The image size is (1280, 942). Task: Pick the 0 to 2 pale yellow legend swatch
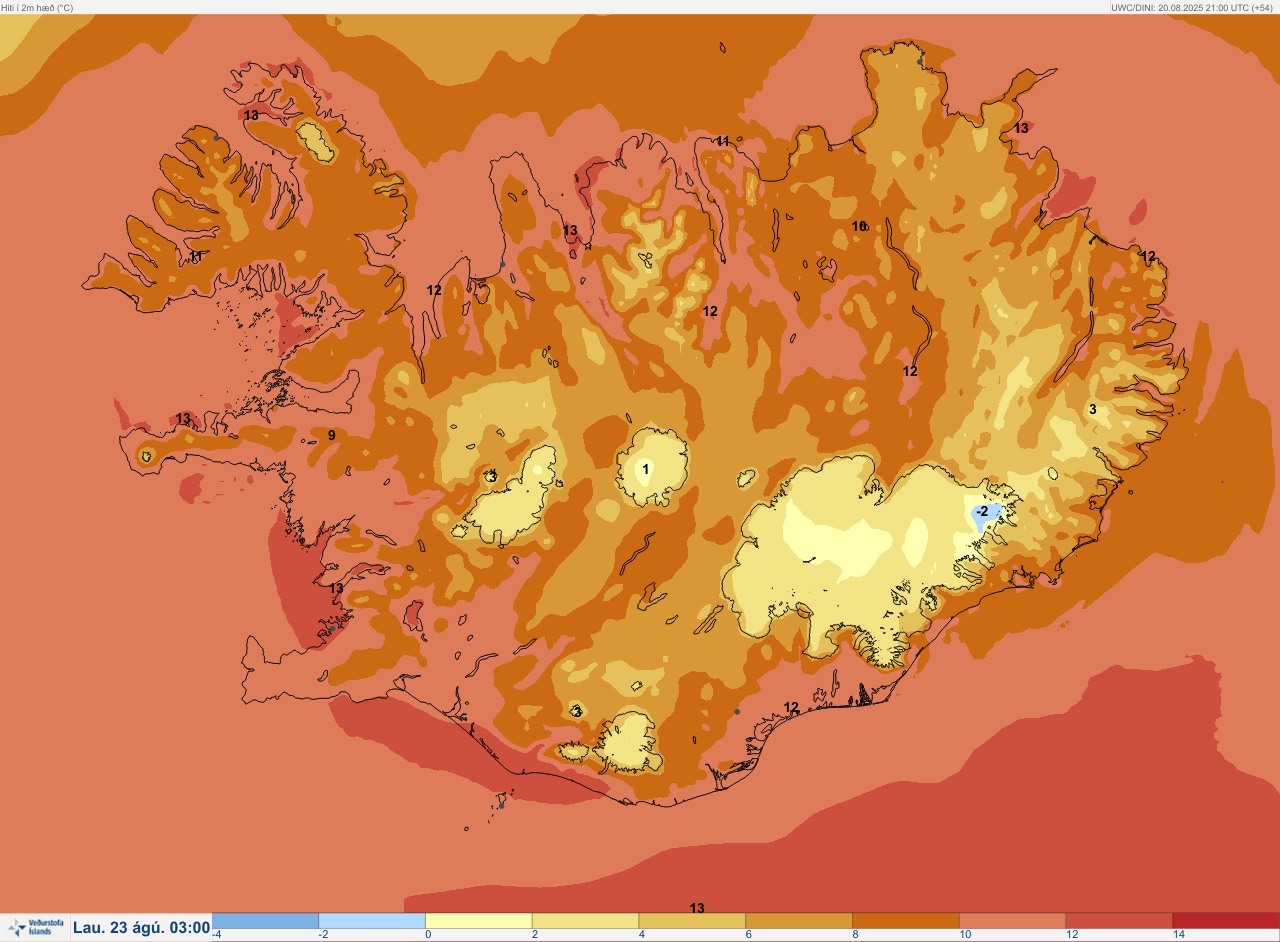coord(479,921)
